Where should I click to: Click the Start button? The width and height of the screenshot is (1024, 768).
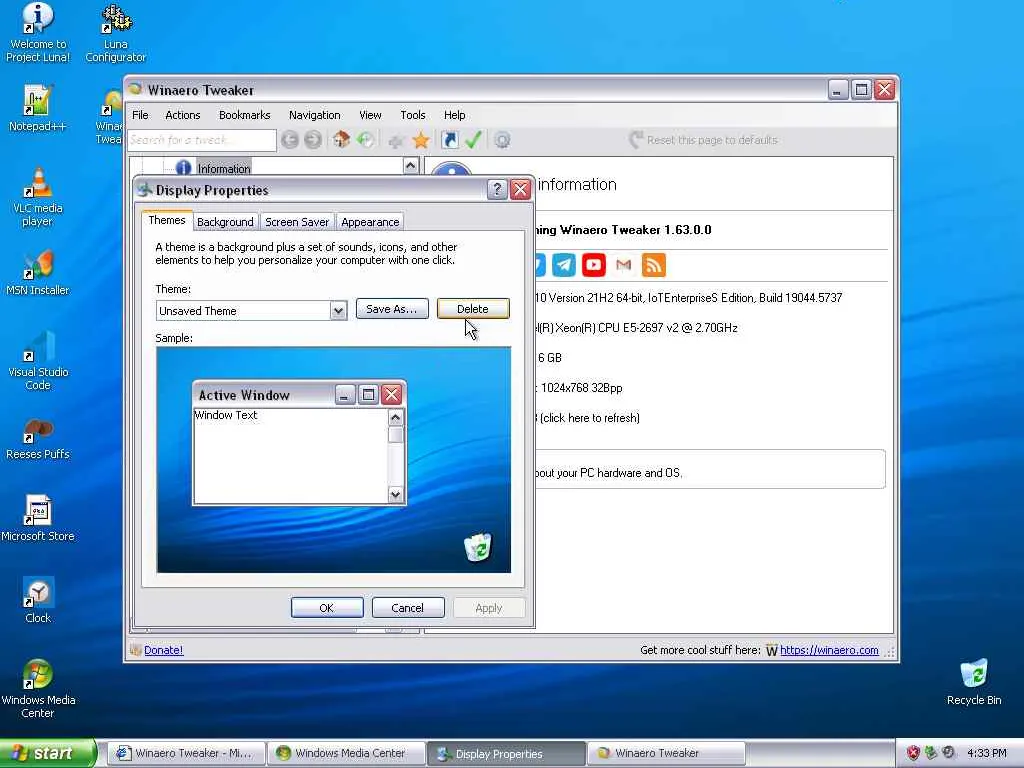(x=48, y=753)
